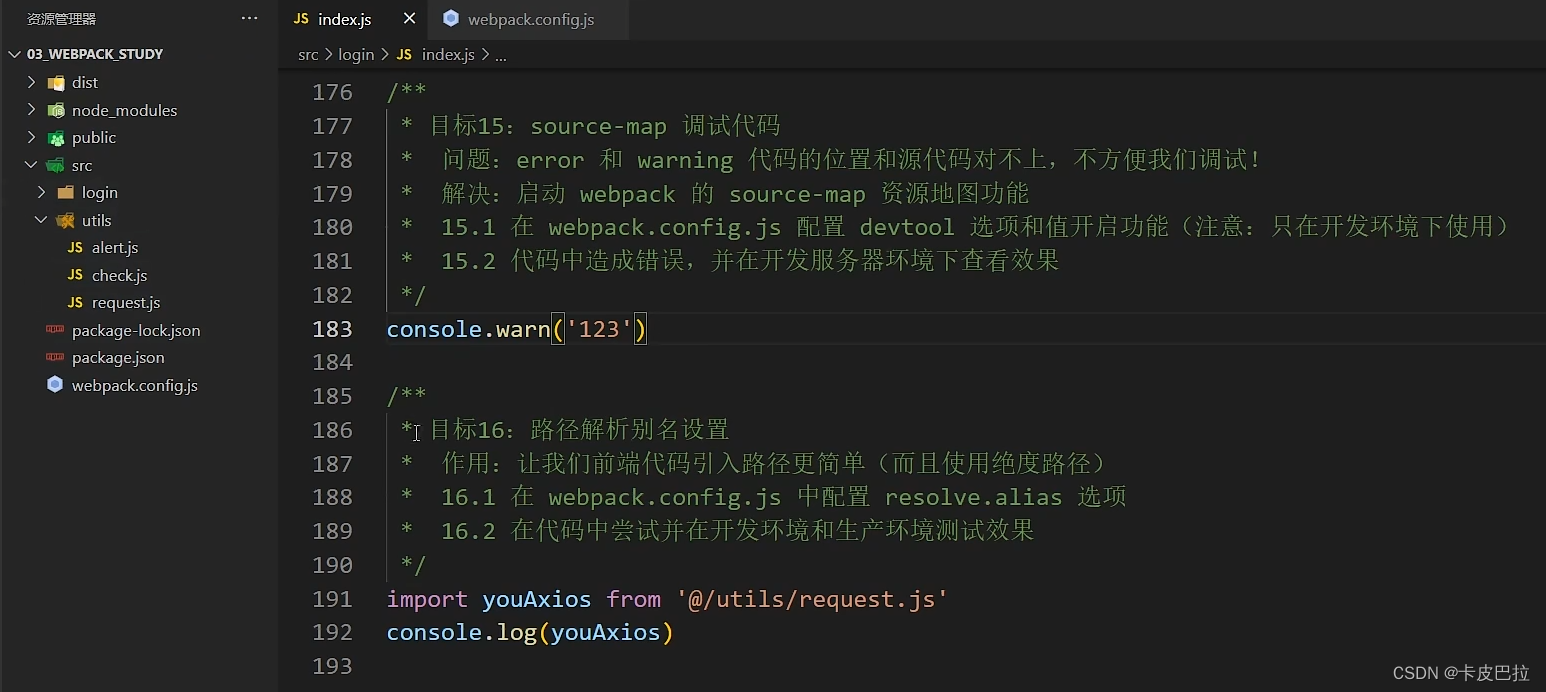Click the JS icon beside check.js
Screen dimensions: 1546x692
[x=75, y=275]
